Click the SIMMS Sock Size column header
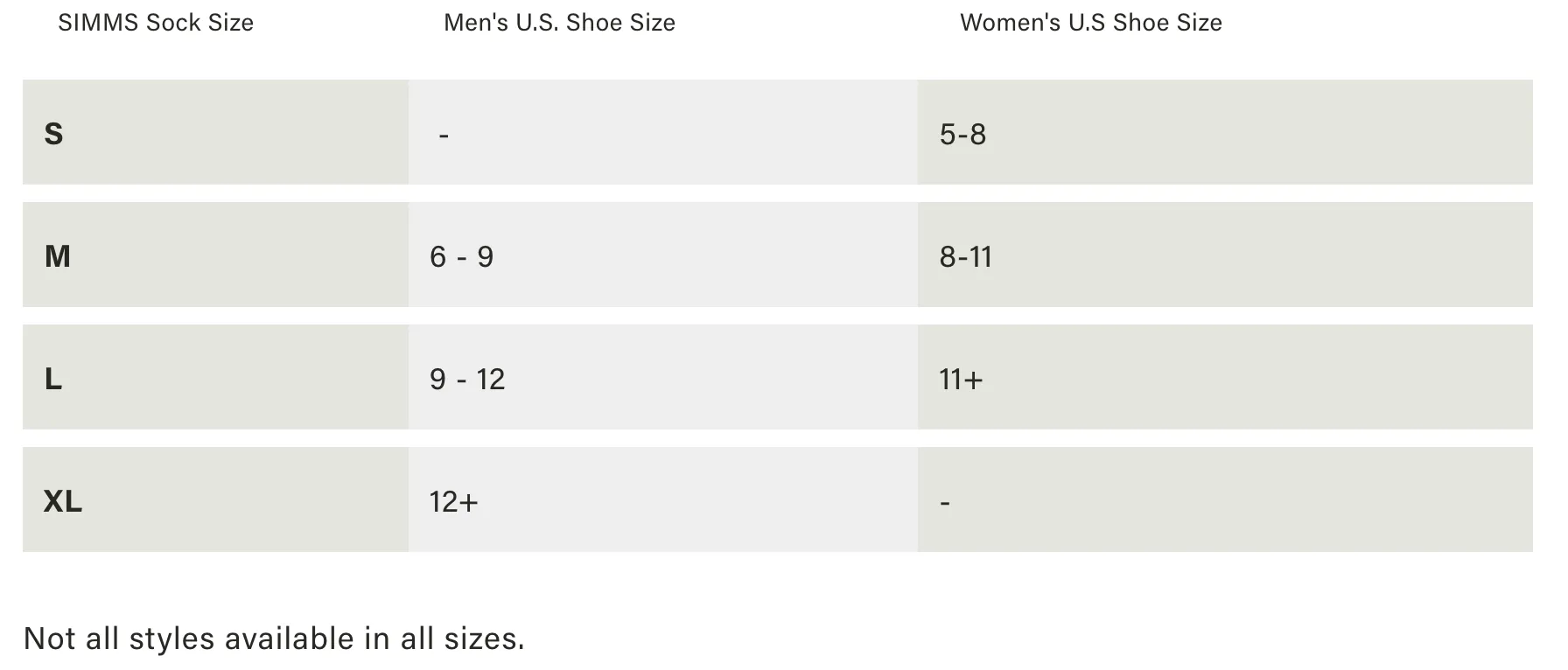Image resolution: width=1568 pixels, height=670 pixels. (x=156, y=23)
